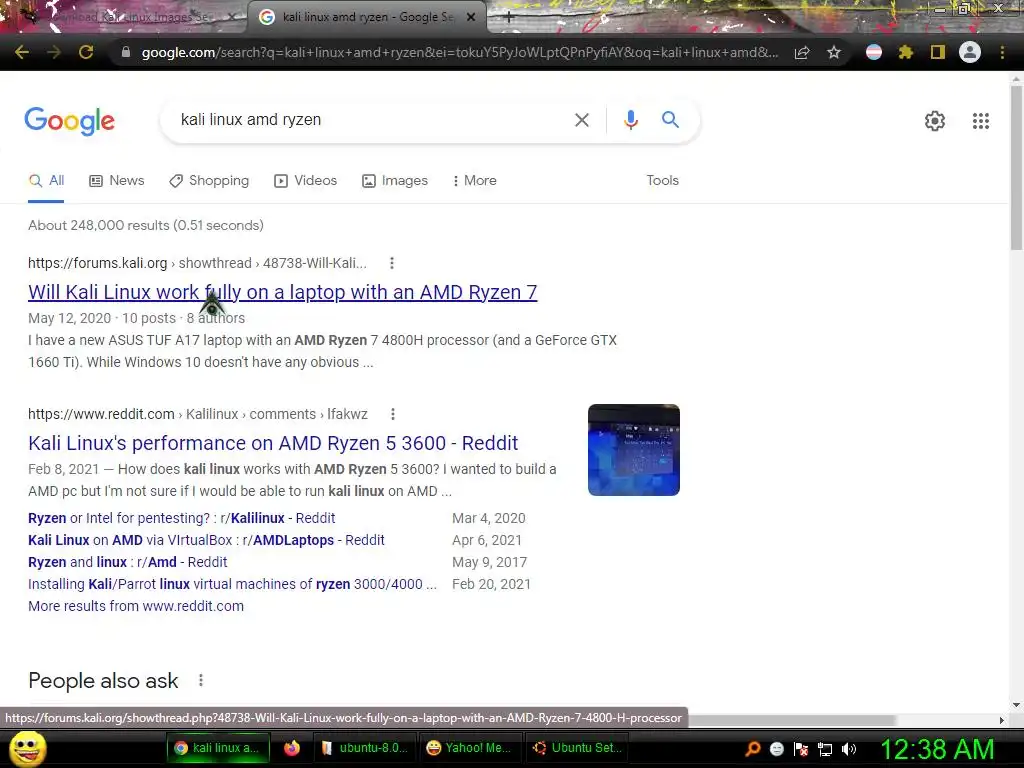Start voice search with the microphone
This screenshot has width=1024, height=768.
(x=630, y=120)
